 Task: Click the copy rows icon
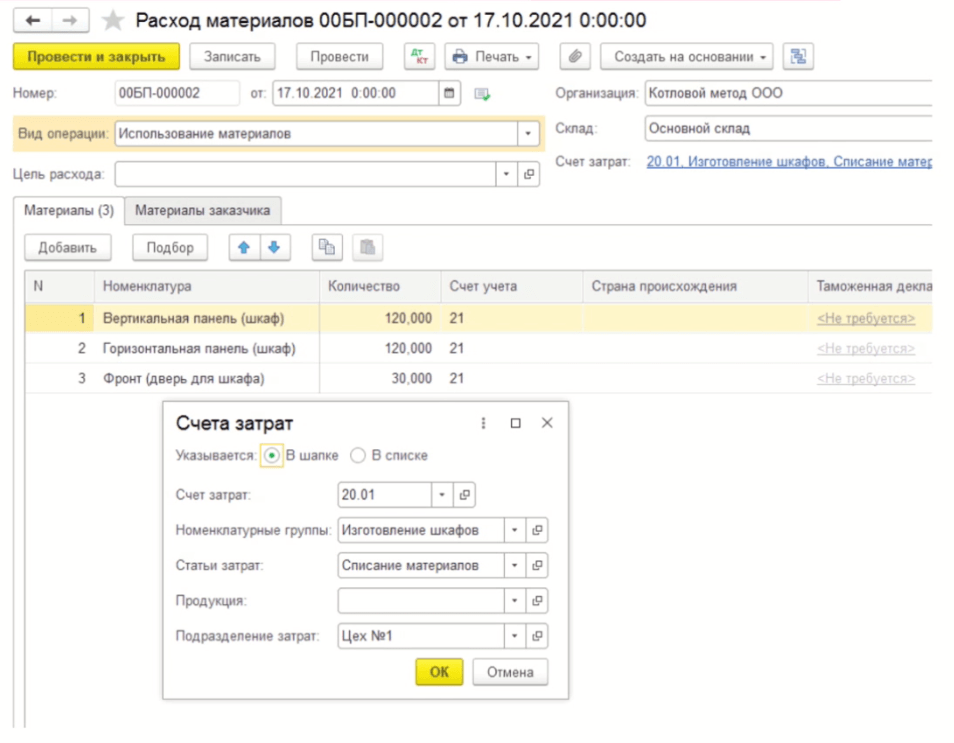pyautogui.click(x=325, y=248)
